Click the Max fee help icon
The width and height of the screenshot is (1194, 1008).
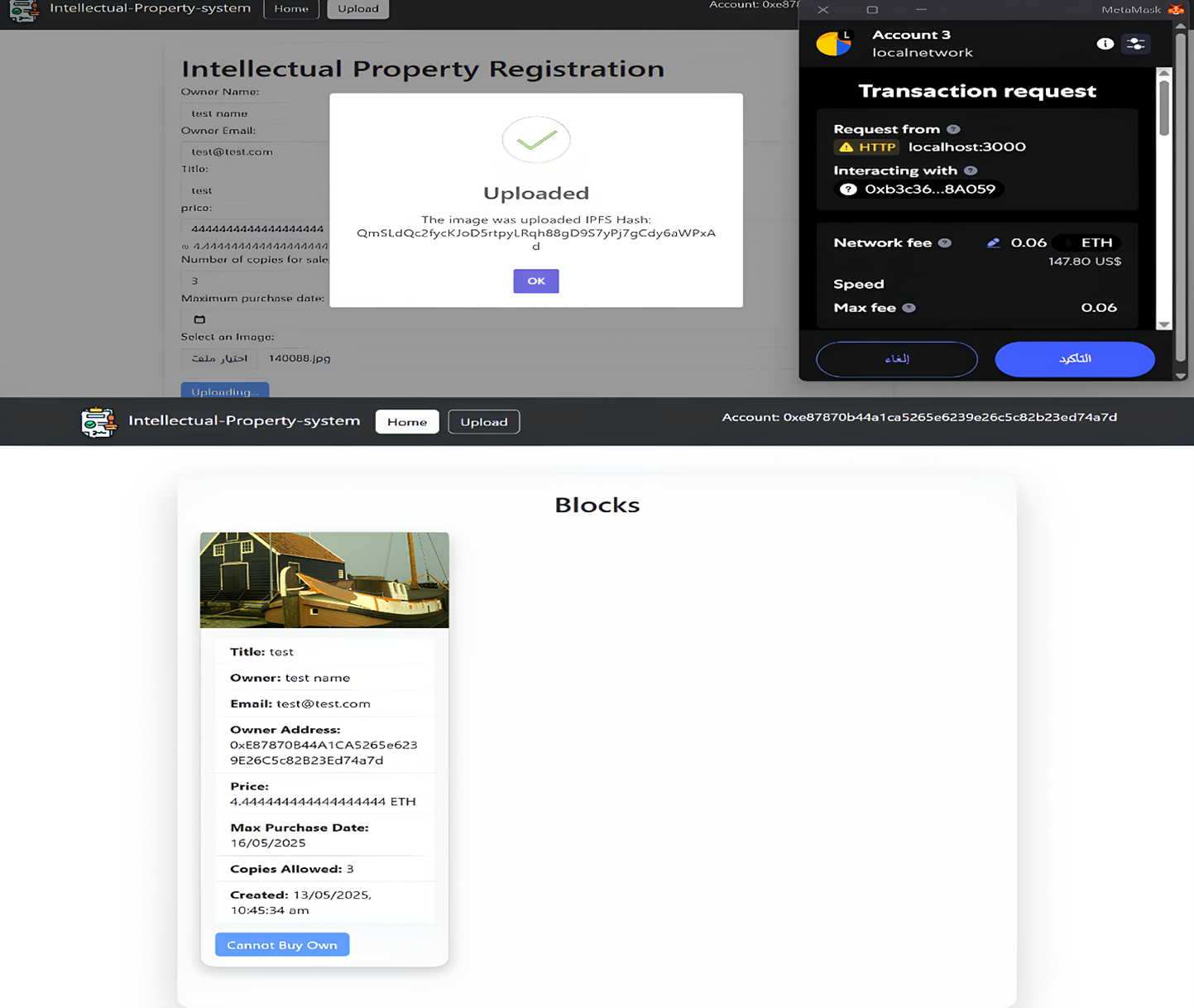[909, 307]
